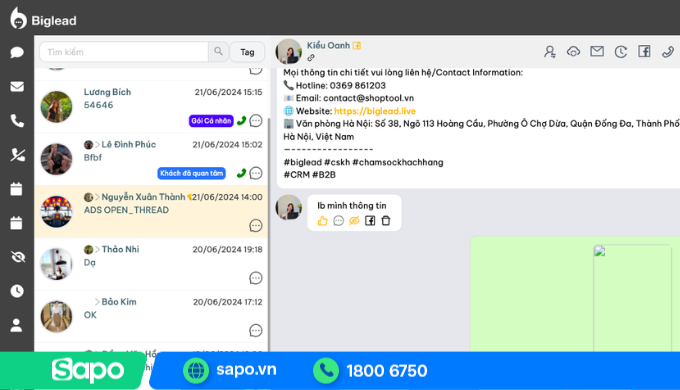
Task: Open Lê Đình Phúc conversation
Action: click(x=151, y=159)
